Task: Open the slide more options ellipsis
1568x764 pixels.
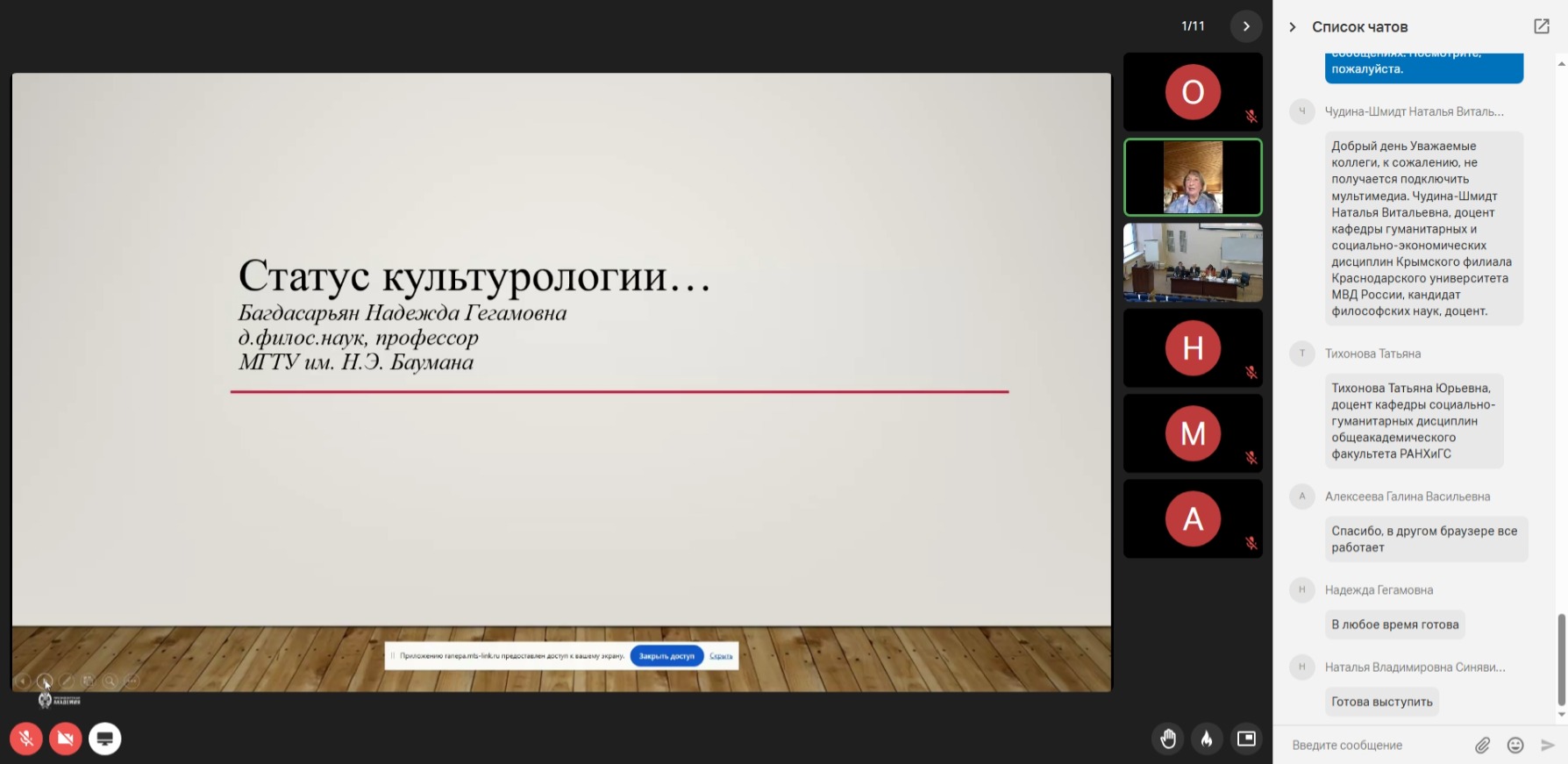Action: [132, 681]
